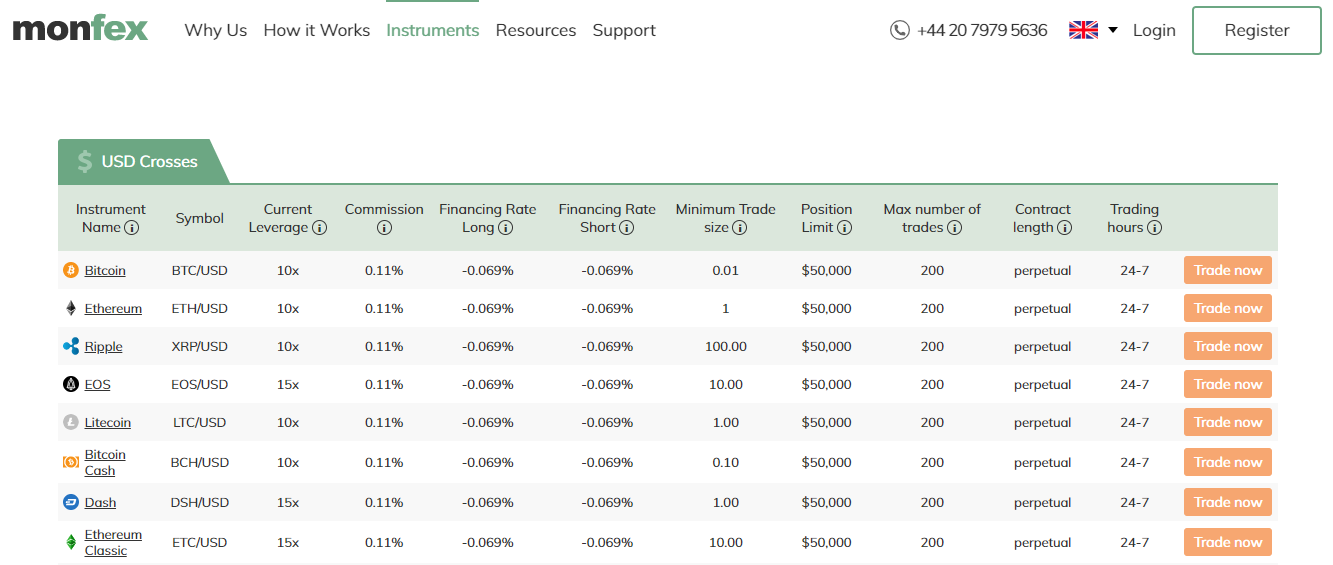Open the Resources menu item
Viewport: 1333px width, 565px height.
click(x=536, y=30)
